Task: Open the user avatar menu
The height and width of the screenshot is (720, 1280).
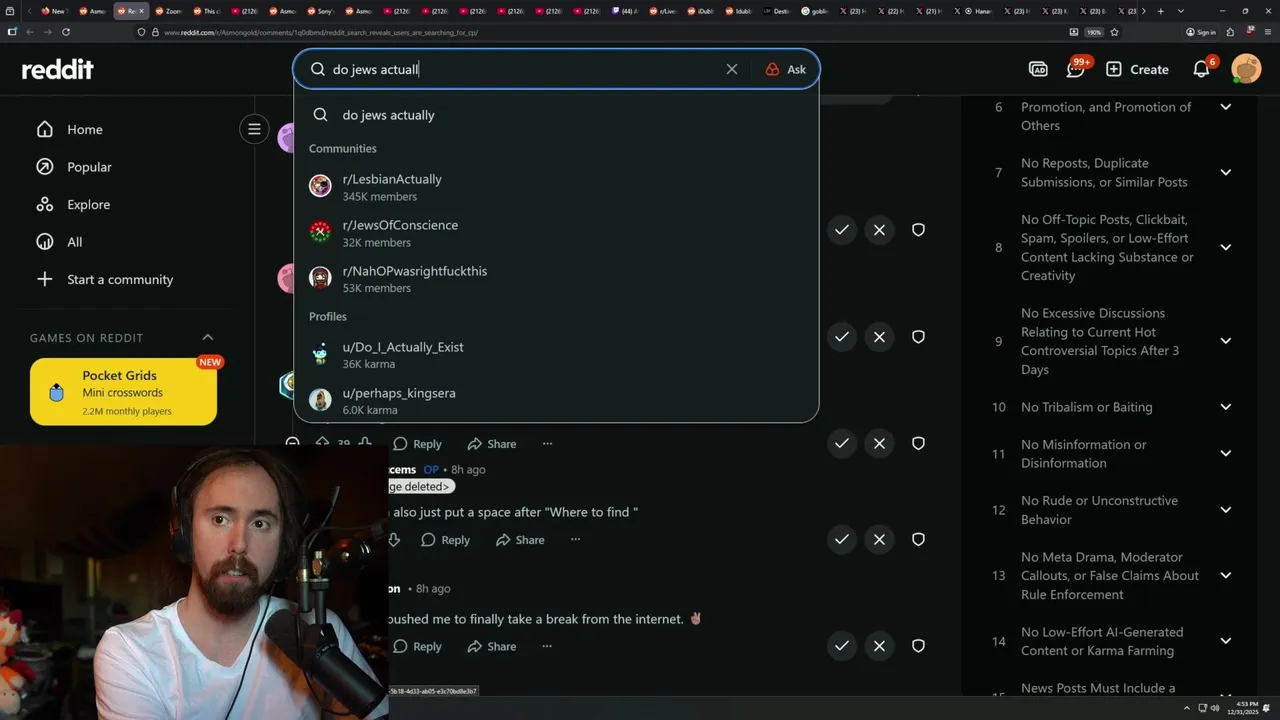Action: click(x=1246, y=69)
